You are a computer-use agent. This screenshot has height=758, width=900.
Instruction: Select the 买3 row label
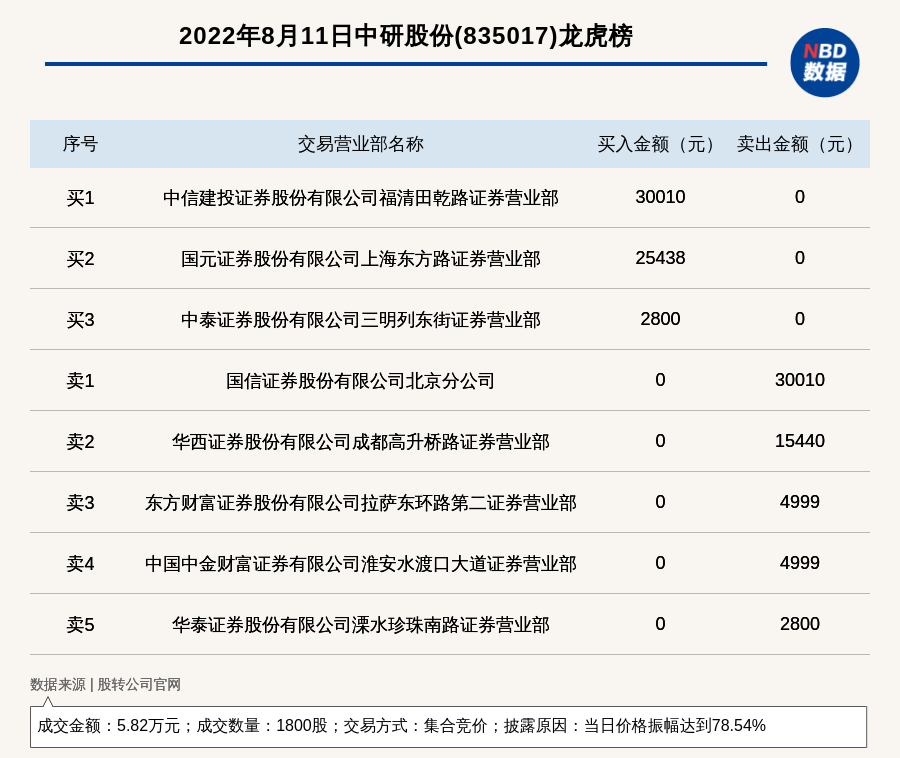tap(80, 320)
